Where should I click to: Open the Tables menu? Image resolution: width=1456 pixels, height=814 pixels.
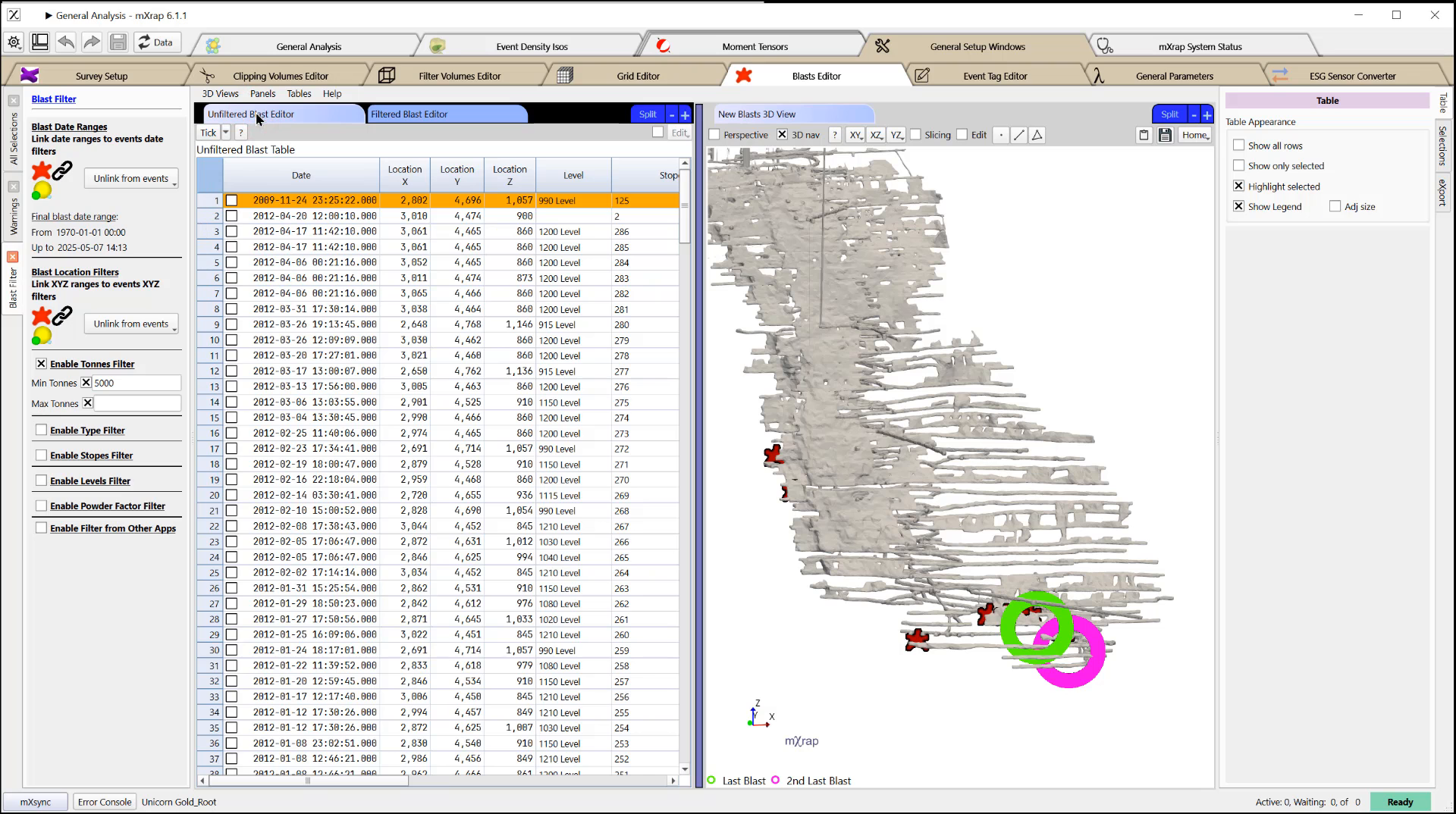coord(299,94)
